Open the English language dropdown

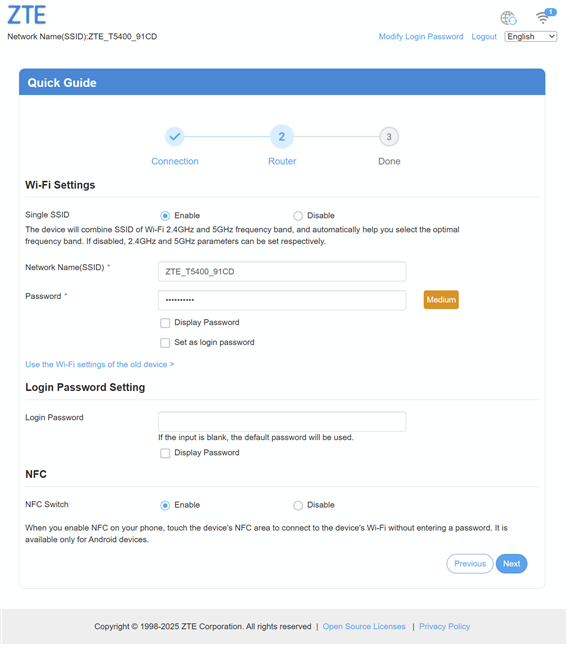(x=530, y=36)
